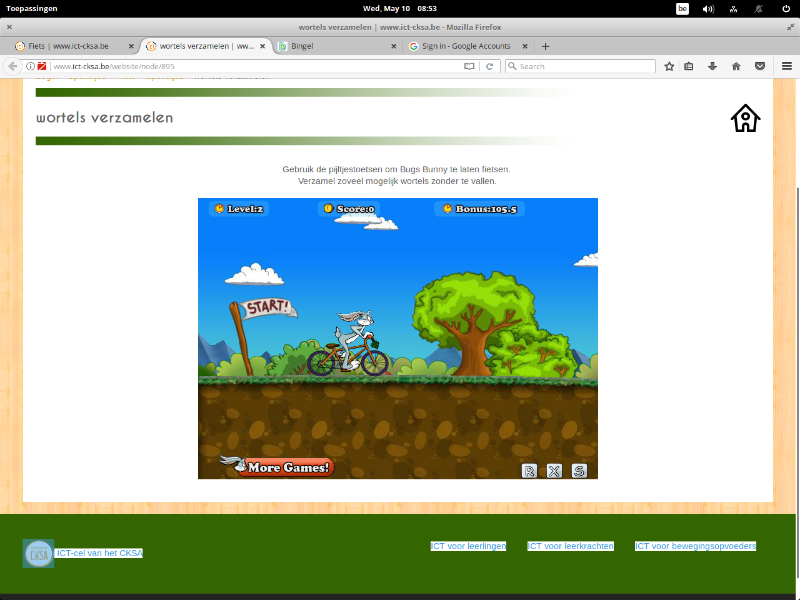
Task: Open ICT-cel van het CKSA link
Action: [99, 553]
